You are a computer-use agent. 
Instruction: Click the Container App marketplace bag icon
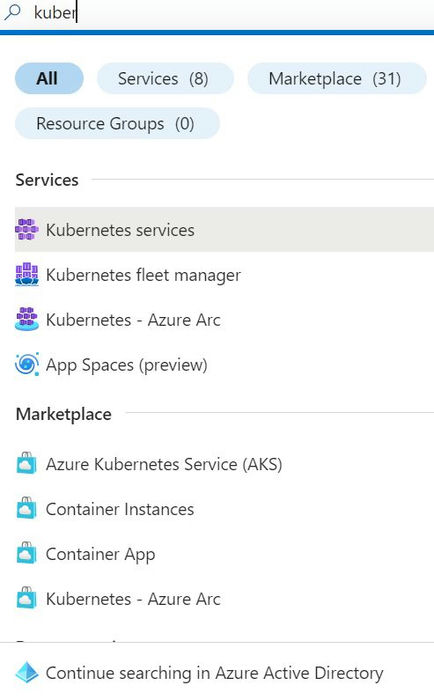pyautogui.click(x=26, y=554)
